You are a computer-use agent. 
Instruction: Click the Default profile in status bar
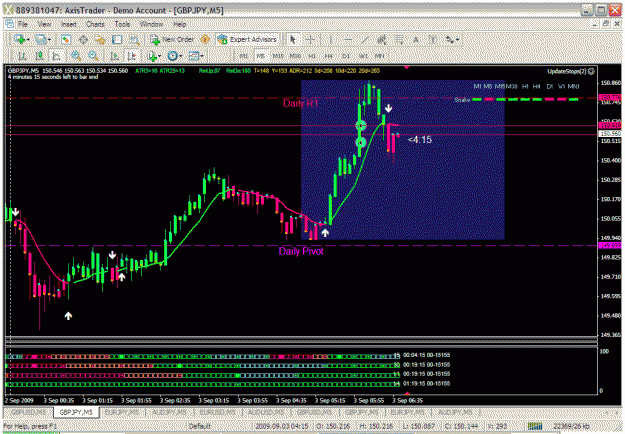point(199,426)
